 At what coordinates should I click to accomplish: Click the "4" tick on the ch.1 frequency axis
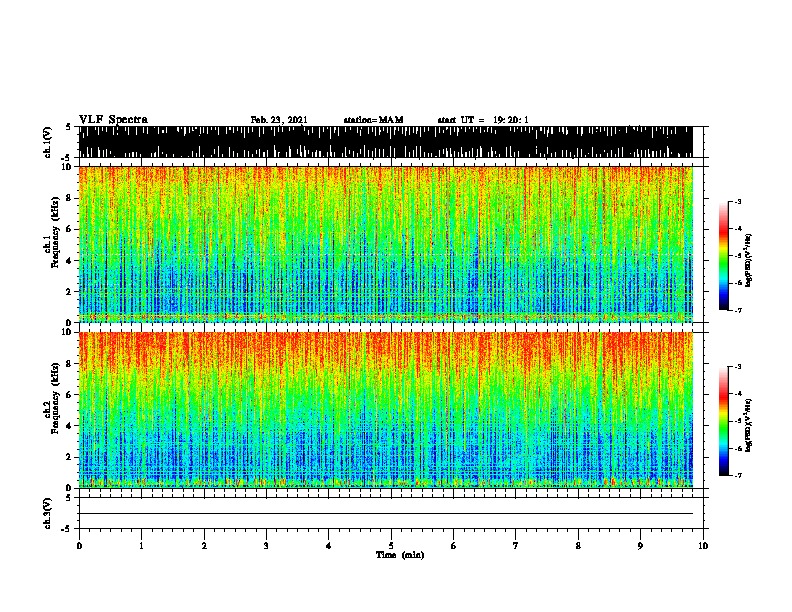tap(70, 261)
